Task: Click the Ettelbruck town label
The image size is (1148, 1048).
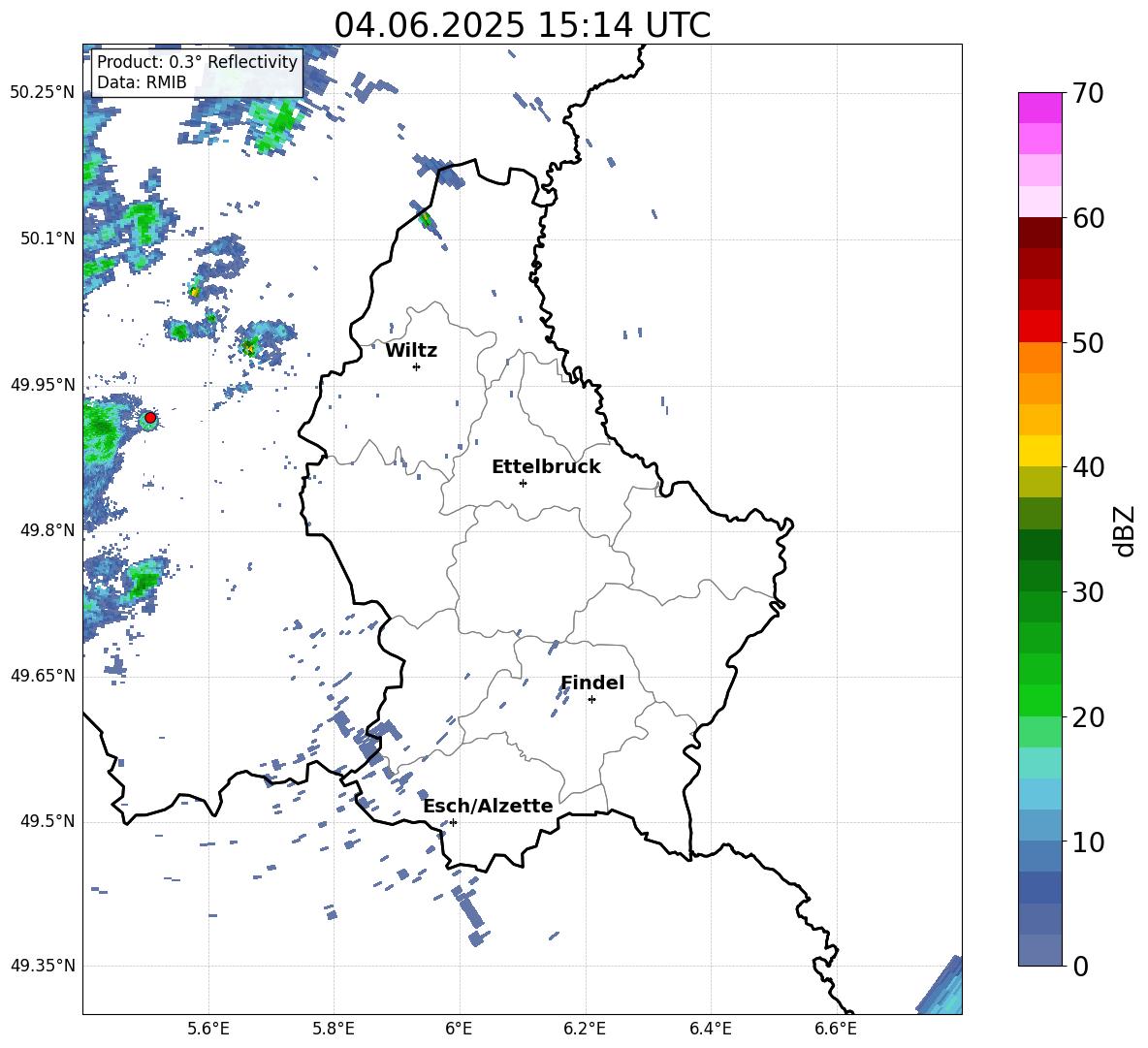Action: [546, 467]
